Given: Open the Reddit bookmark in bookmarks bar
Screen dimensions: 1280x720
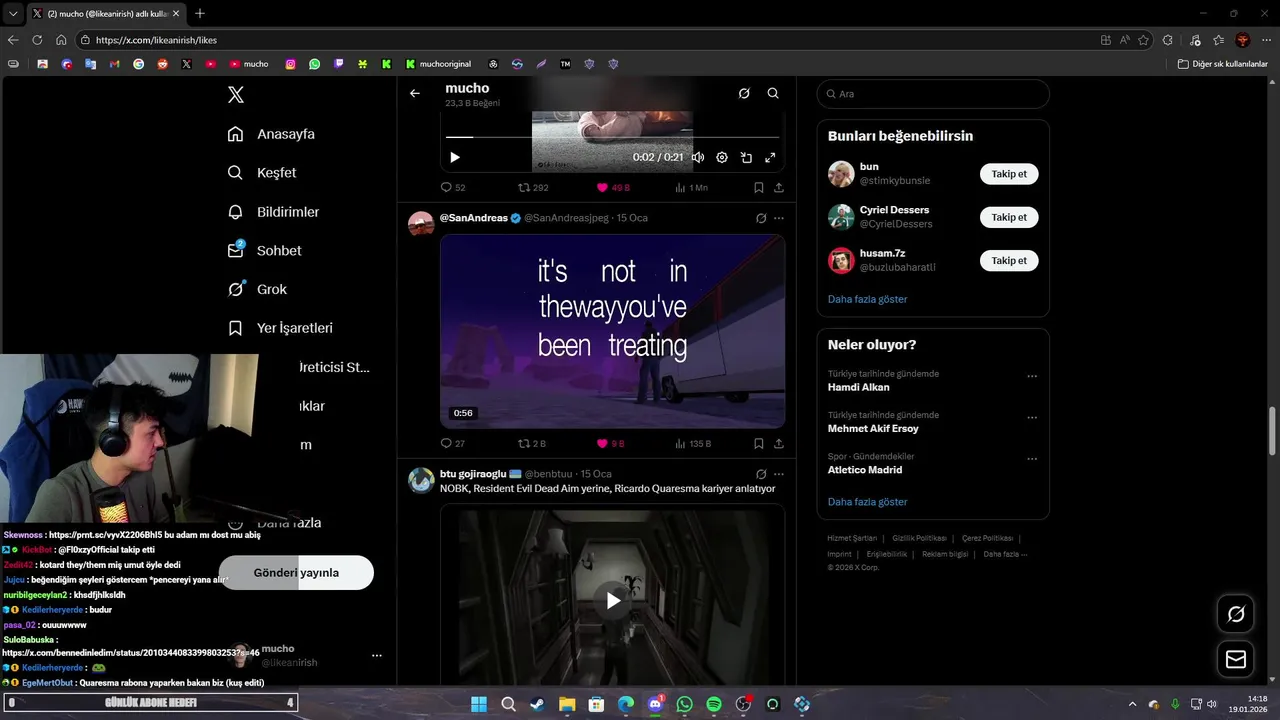Looking at the screenshot, I should pos(162,64).
